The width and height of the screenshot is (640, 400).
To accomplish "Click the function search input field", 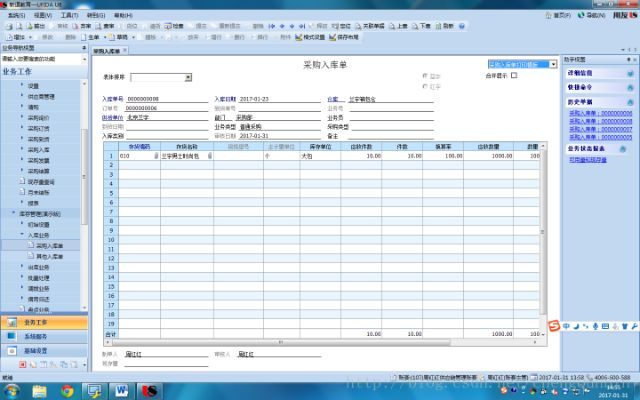I will pos(41,59).
